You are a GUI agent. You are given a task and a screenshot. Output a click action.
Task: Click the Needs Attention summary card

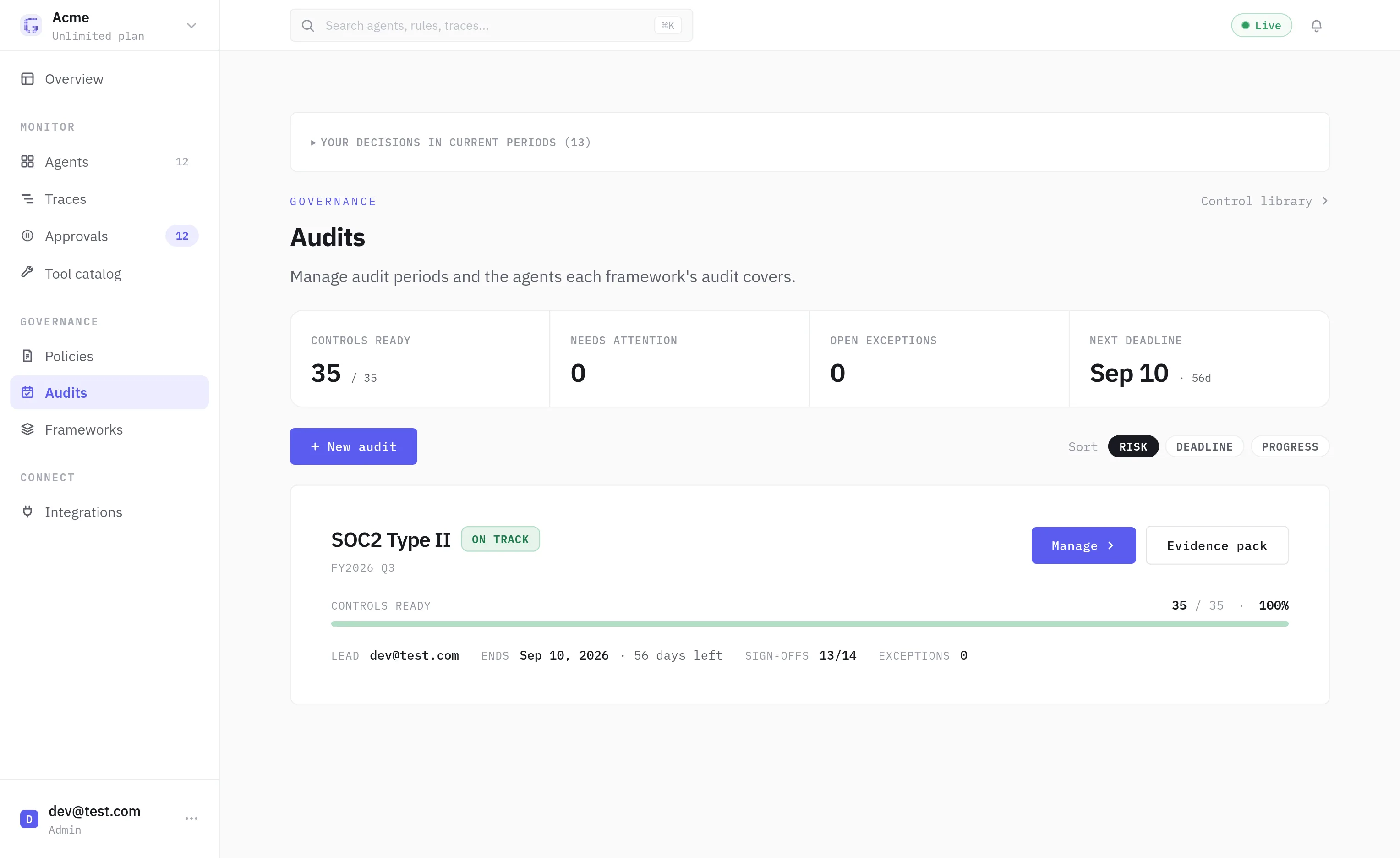679,359
